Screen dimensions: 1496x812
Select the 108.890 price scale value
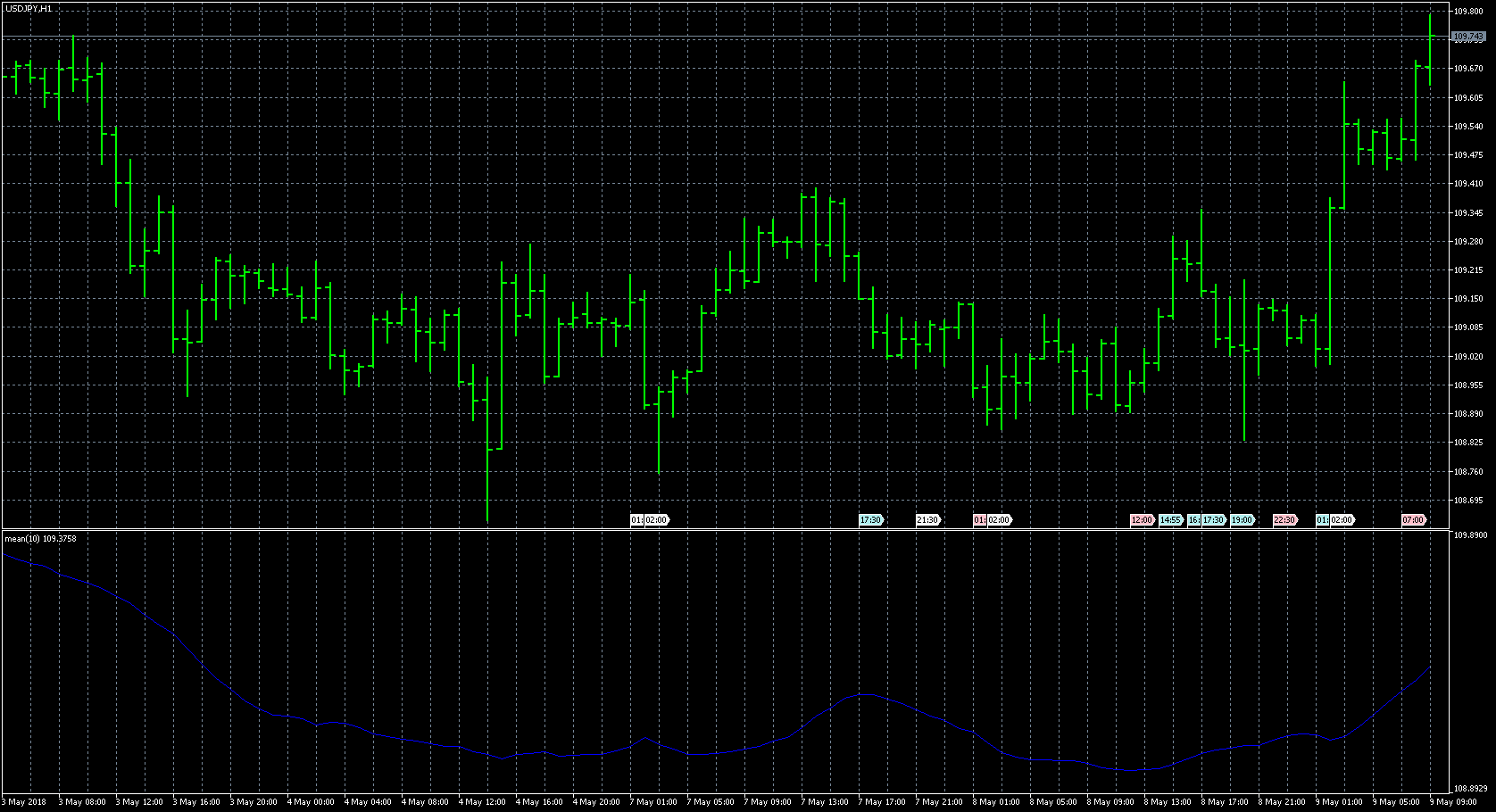point(1468,414)
